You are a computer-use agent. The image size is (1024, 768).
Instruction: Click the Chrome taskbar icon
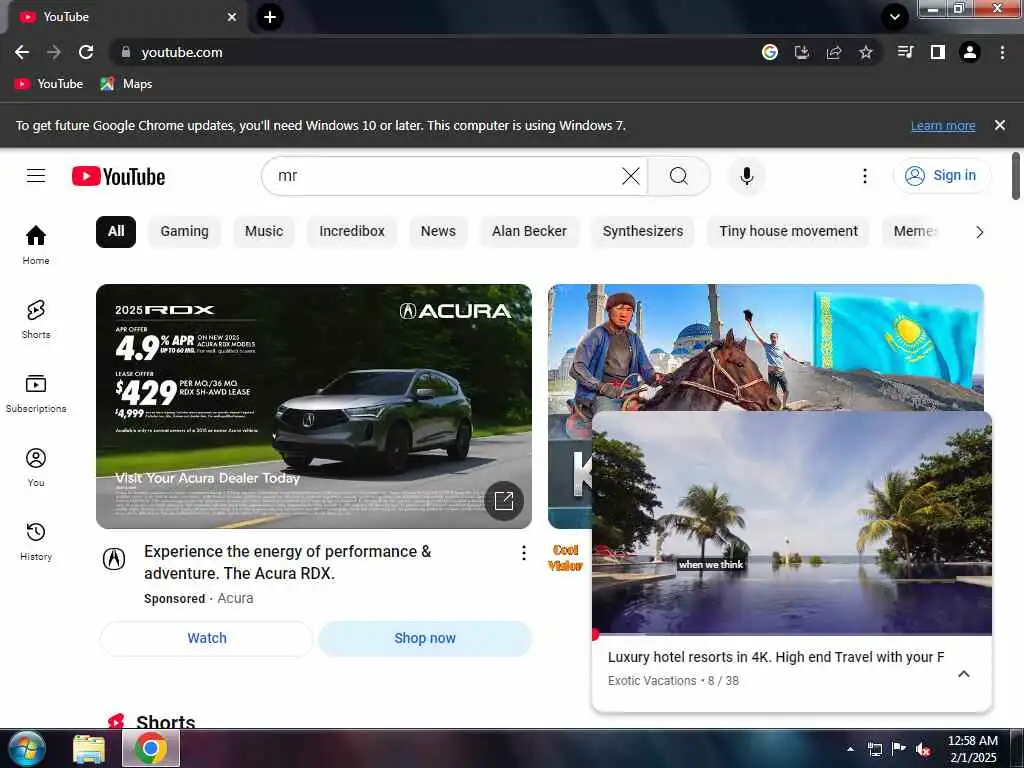[151, 748]
